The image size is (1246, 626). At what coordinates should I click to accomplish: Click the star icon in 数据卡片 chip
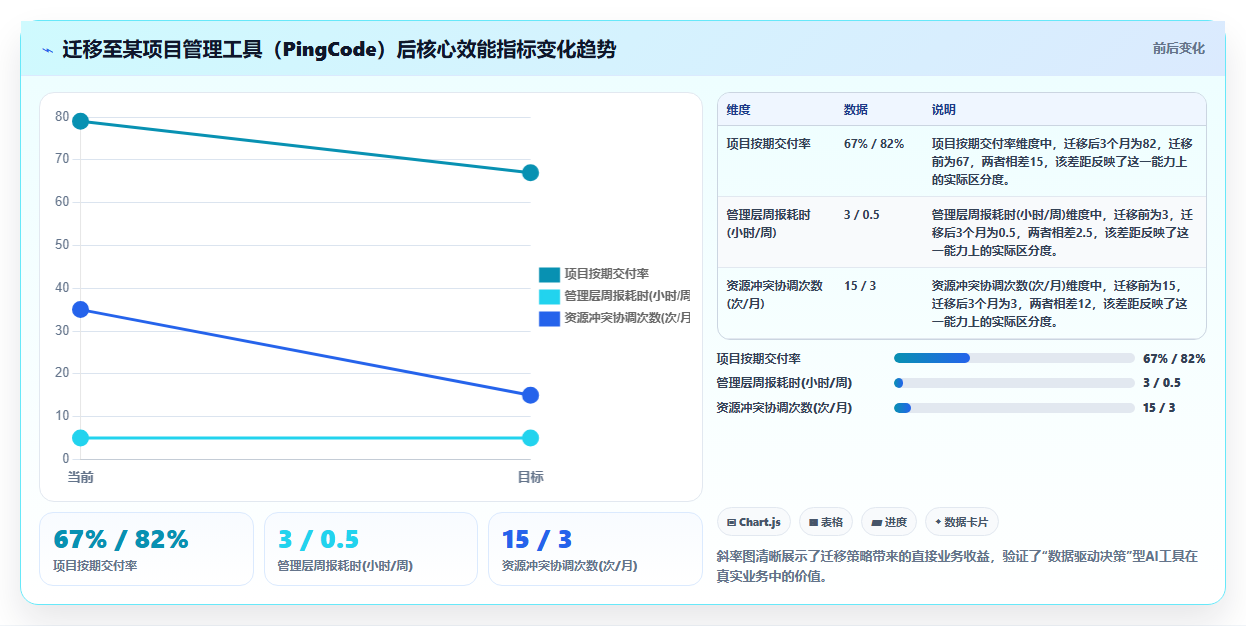938,522
